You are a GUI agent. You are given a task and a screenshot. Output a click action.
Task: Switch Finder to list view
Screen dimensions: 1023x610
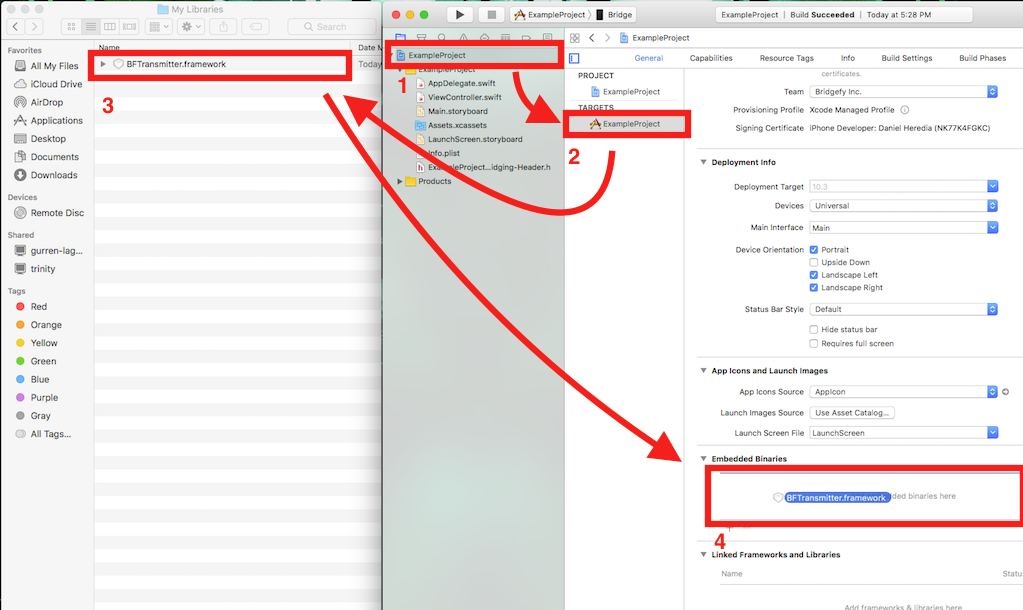[91, 27]
